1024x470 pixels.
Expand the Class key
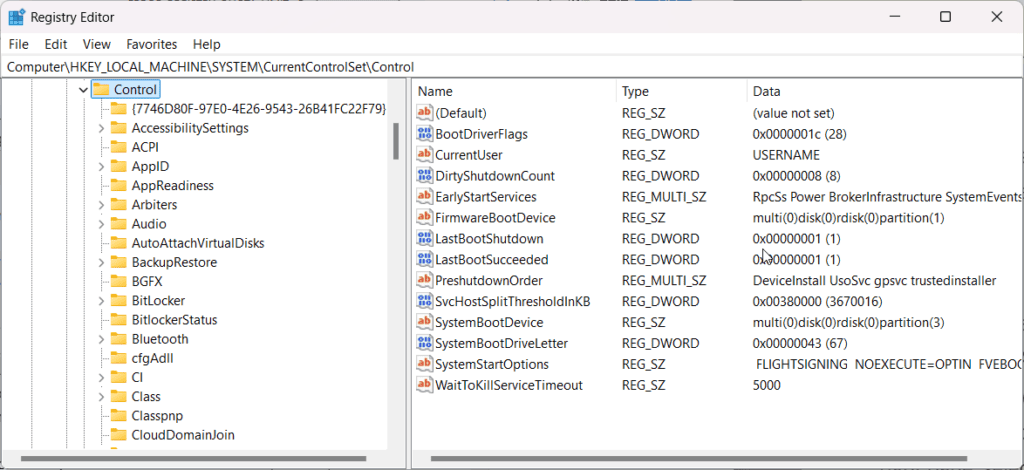pyautogui.click(x=101, y=396)
